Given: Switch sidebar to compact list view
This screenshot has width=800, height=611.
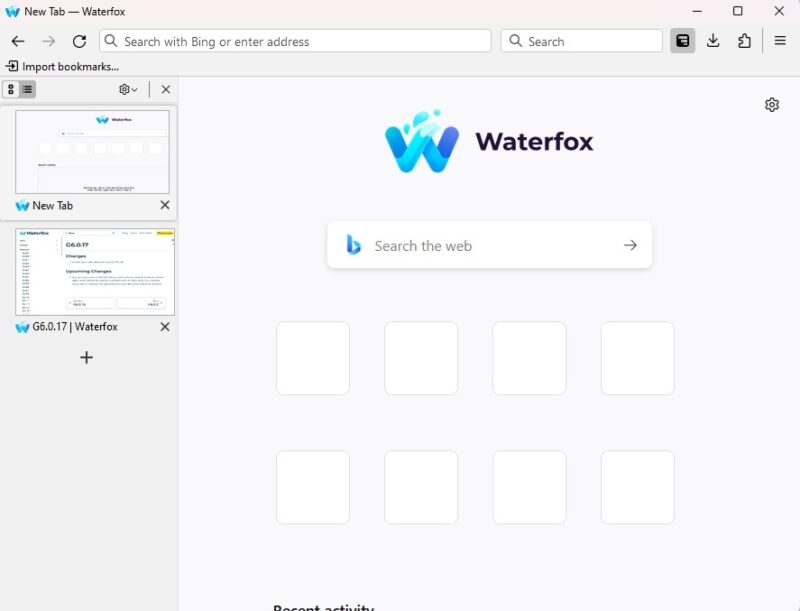Looking at the screenshot, I should pos(25,89).
